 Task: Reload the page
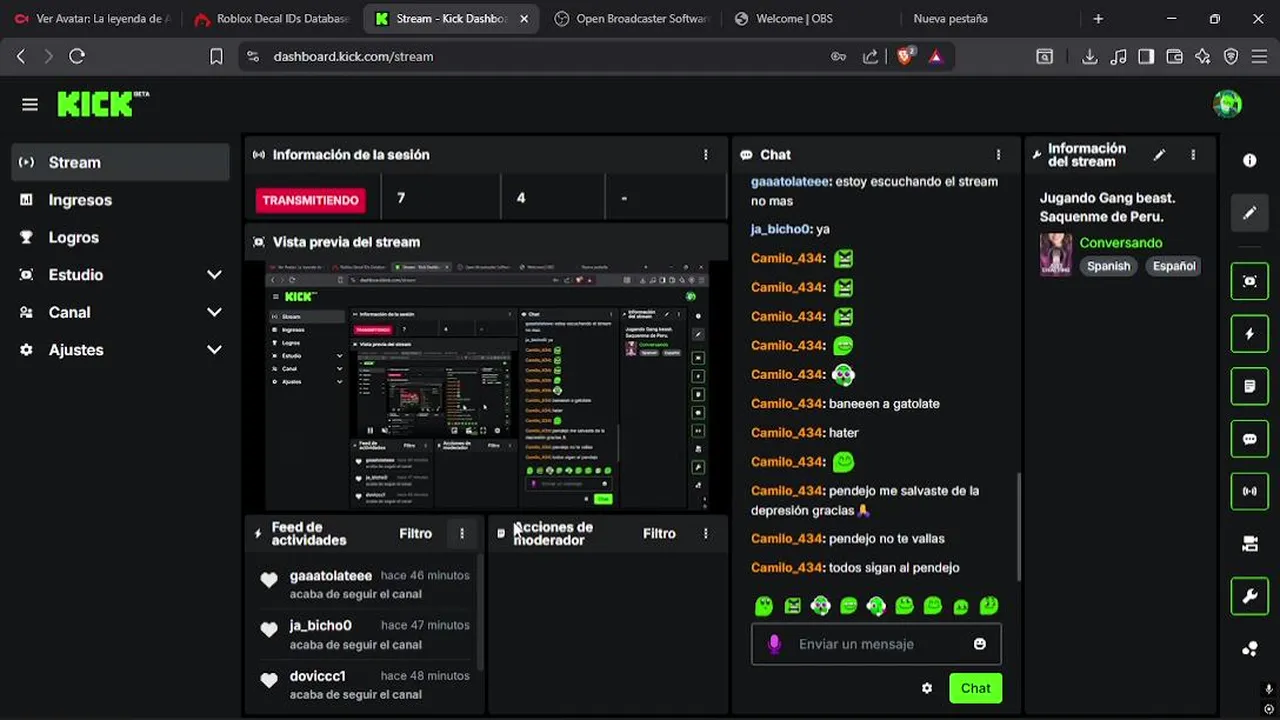click(77, 57)
